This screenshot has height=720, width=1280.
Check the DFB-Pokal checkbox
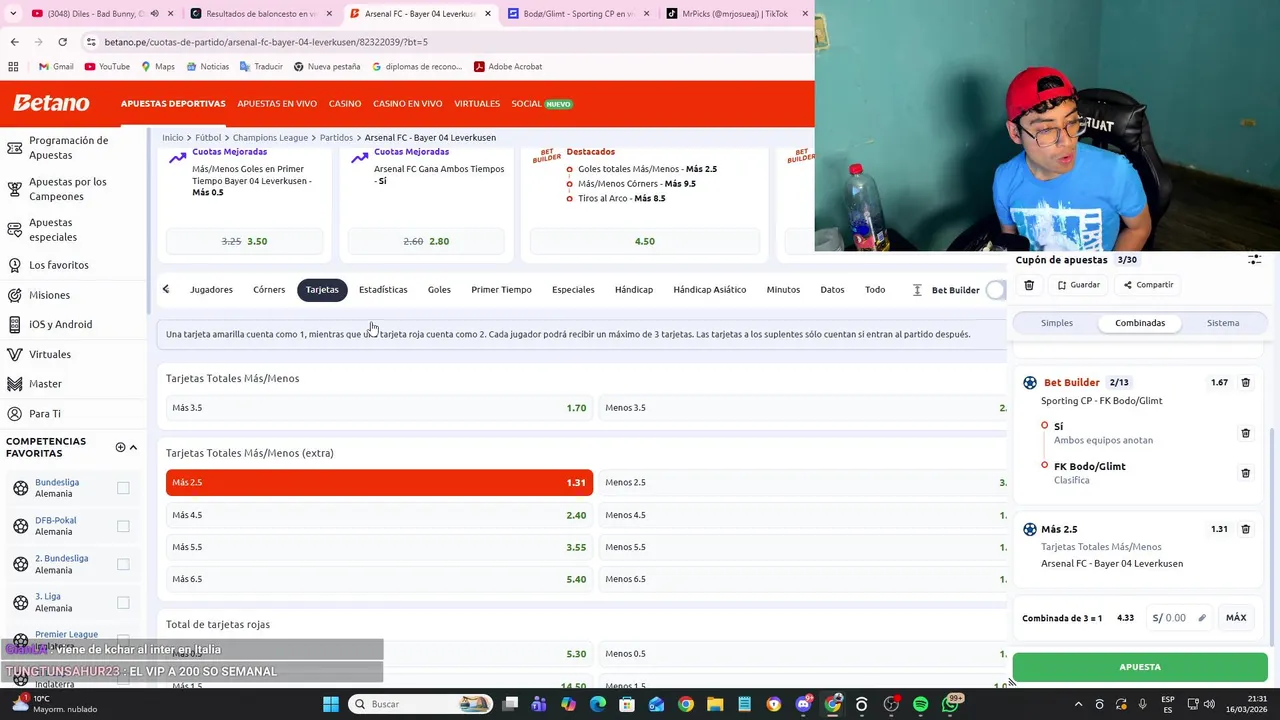pyautogui.click(x=123, y=526)
